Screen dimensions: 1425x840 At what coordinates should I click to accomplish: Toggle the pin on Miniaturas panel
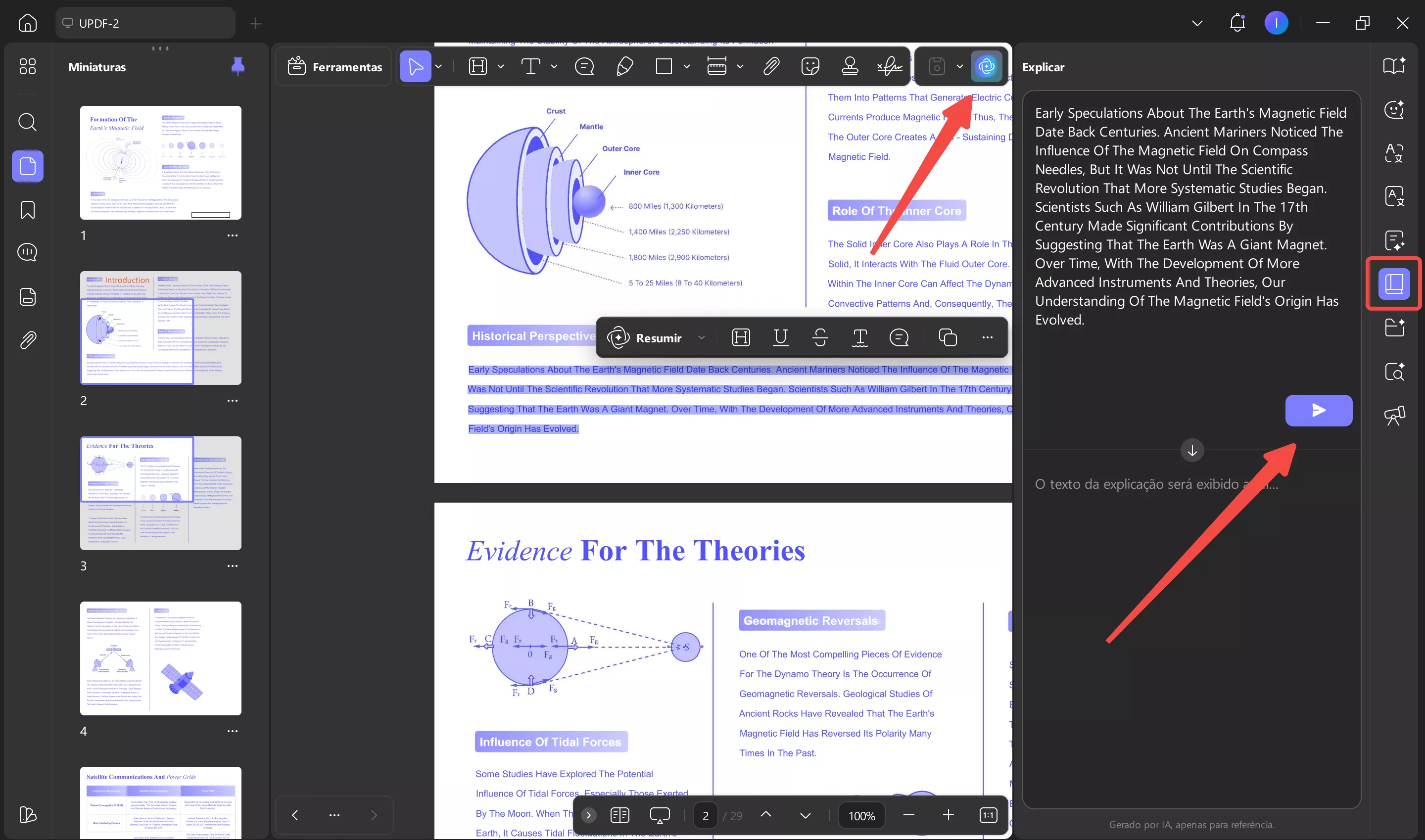point(238,67)
